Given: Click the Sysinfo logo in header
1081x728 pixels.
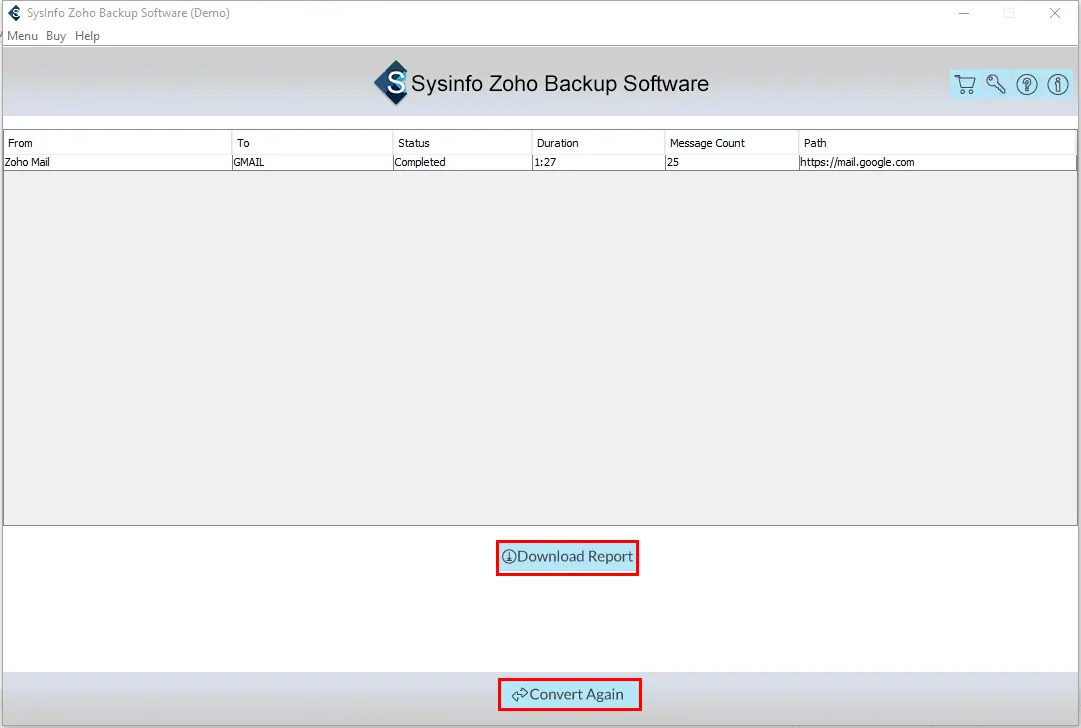Looking at the screenshot, I should tap(392, 83).
